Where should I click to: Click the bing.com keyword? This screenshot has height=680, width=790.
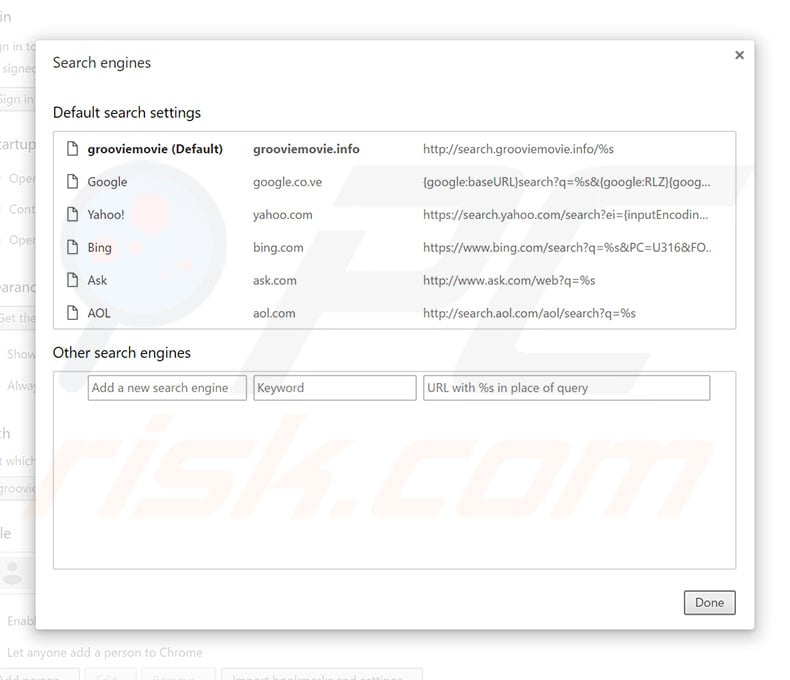pos(278,248)
